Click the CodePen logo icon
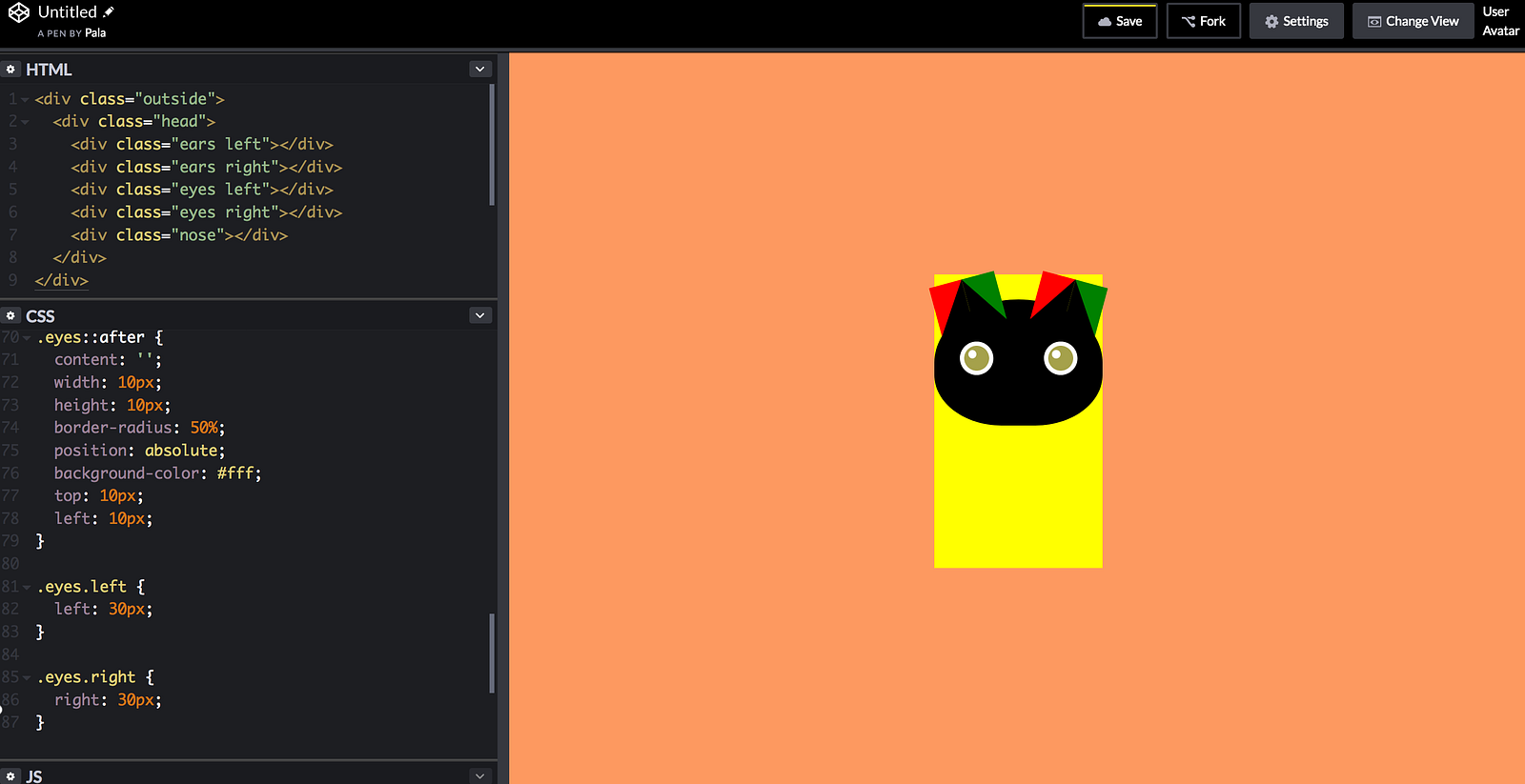The image size is (1525, 784). pyautogui.click(x=18, y=13)
